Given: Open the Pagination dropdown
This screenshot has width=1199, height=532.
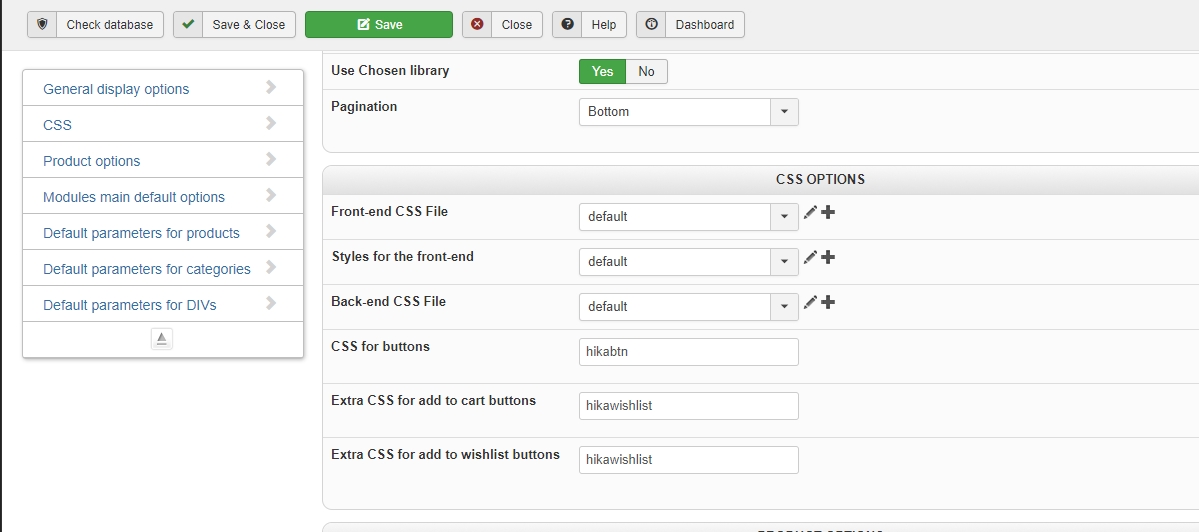Looking at the screenshot, I should (x=688, y=112).
